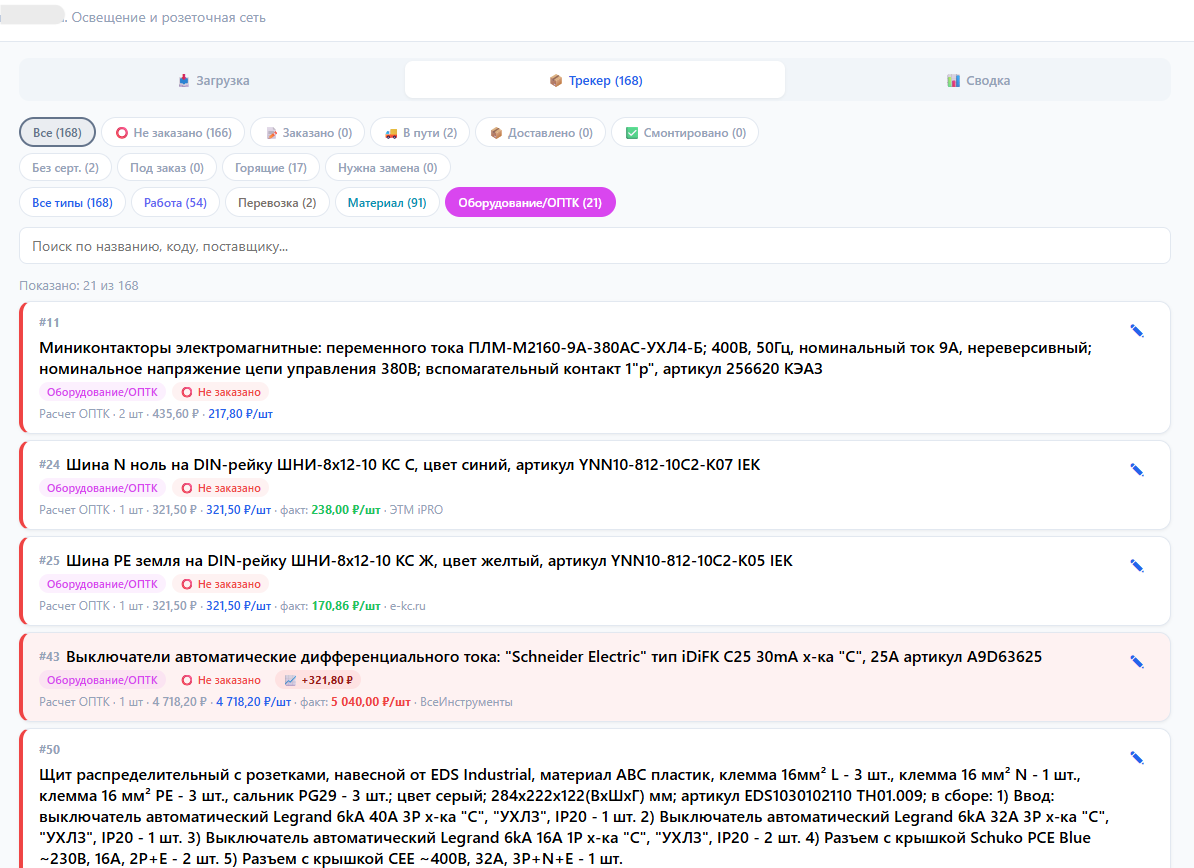Toggle the Без серт. (2) filter

[65, 168]
